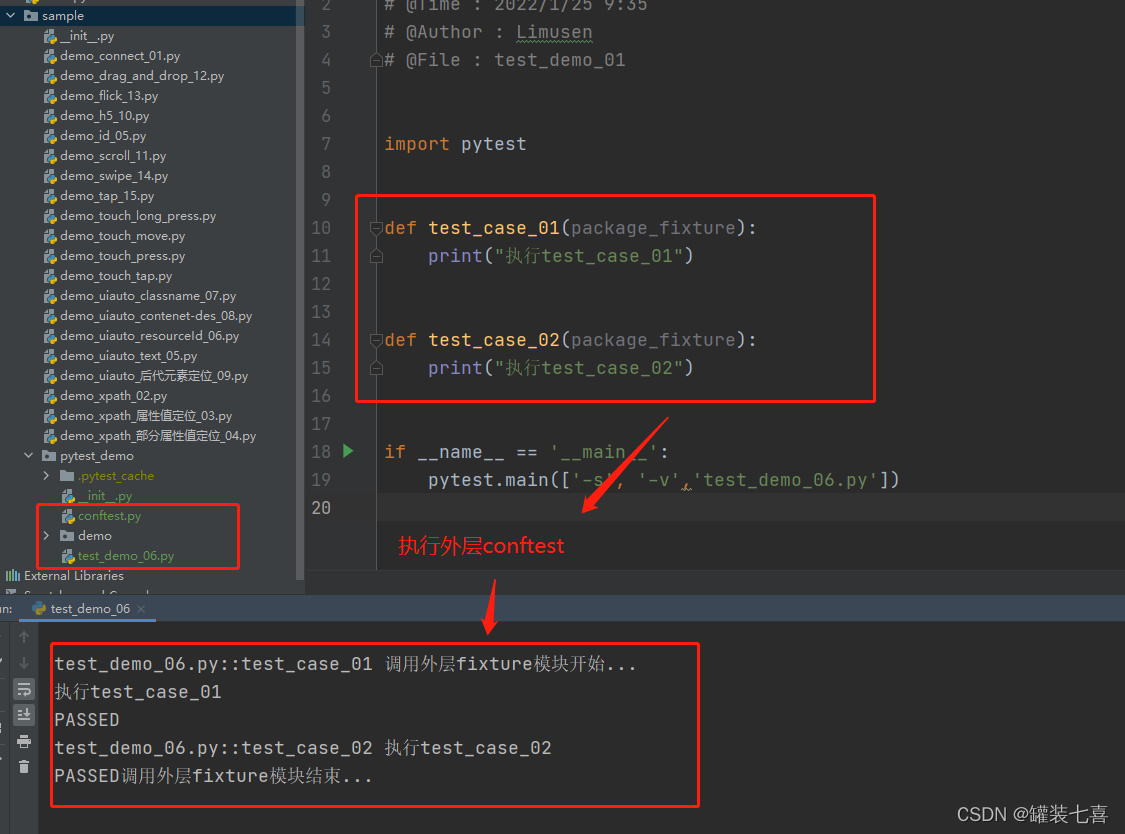Click the scroll-up arrow in Run panel
Image resolution: width=1125 pixels, height=834 pixels.
pos(24,637)
